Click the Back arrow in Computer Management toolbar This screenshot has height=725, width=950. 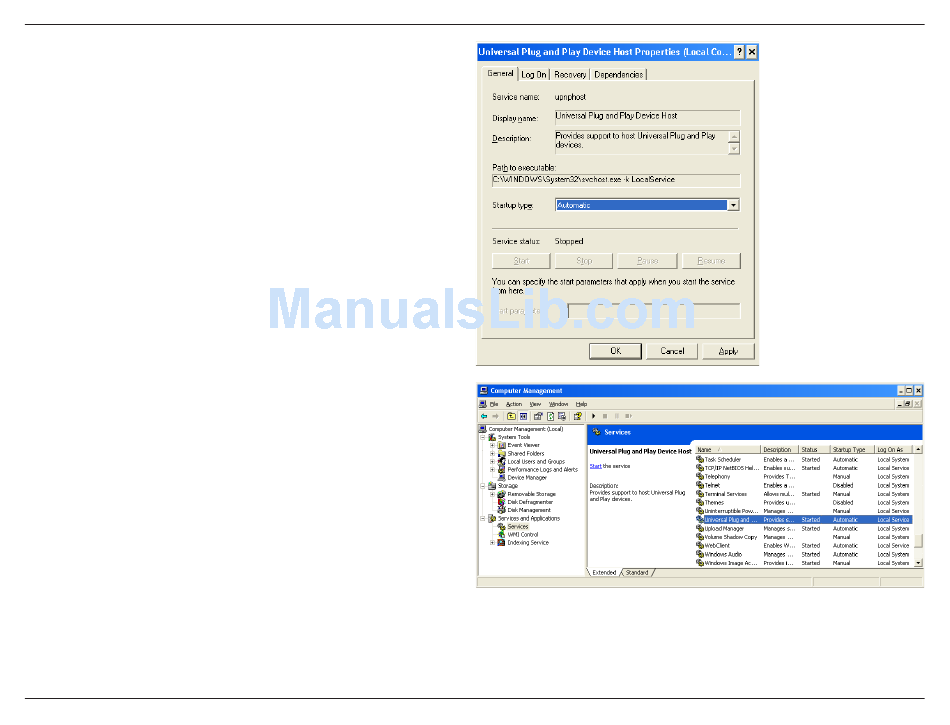tap(484, 416)
